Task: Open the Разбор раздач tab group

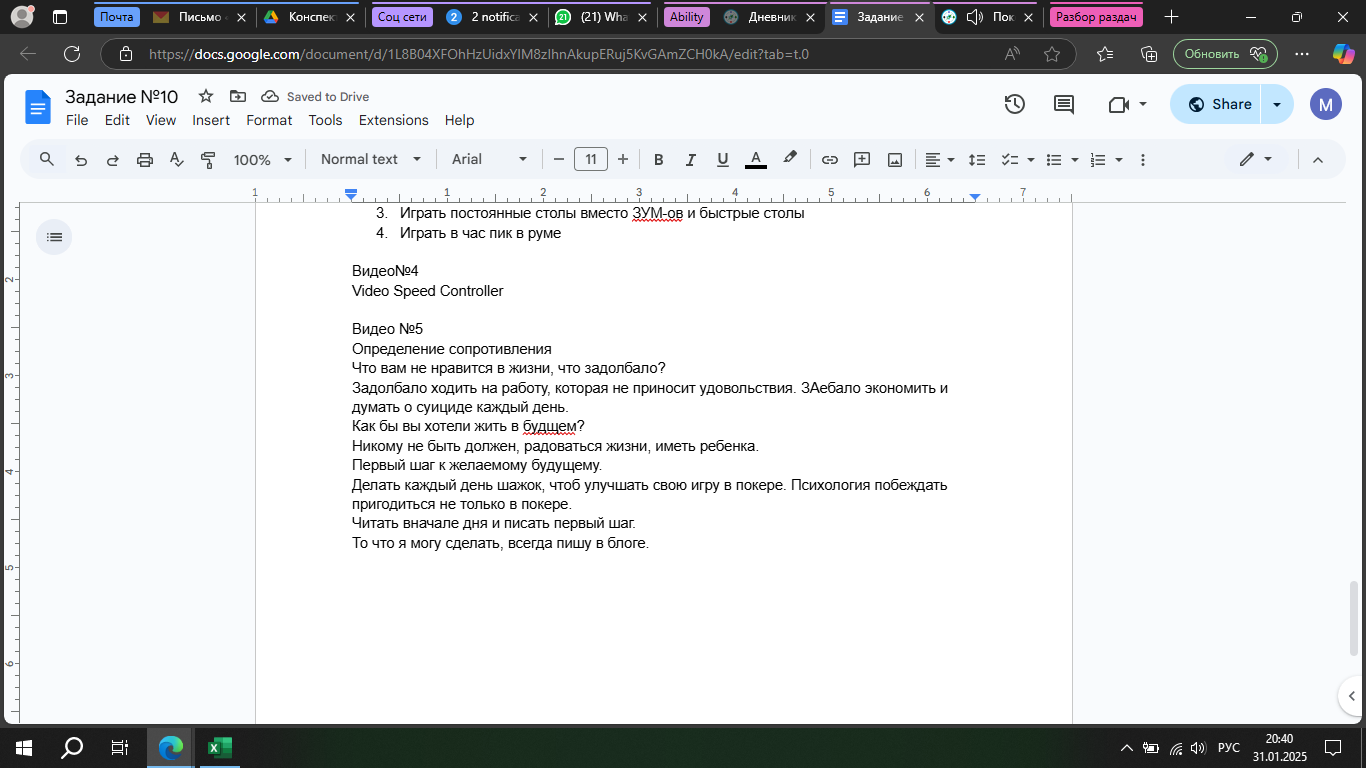Action: pos(1096,17)
